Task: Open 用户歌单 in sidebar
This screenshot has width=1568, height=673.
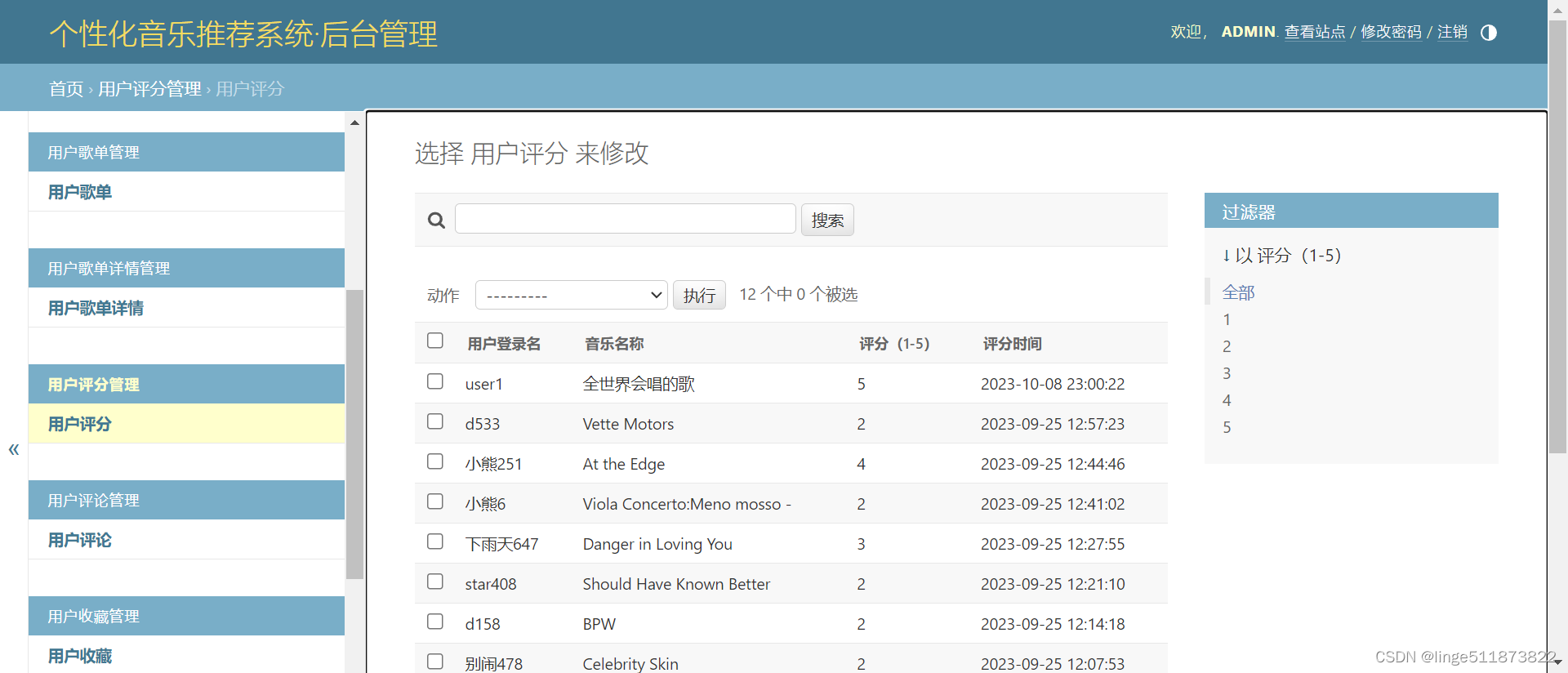Action: coord(79,192)
